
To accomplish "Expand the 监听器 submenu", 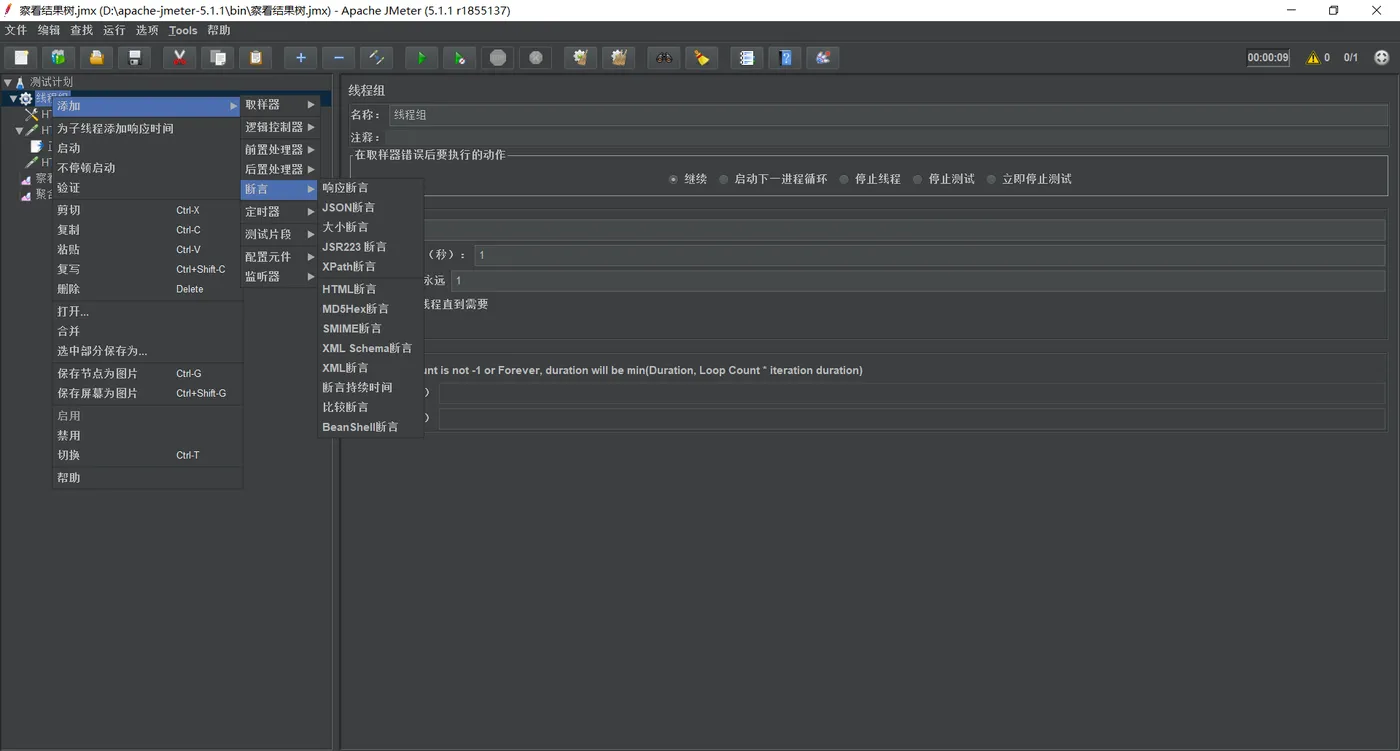I will tap(280, 276).
